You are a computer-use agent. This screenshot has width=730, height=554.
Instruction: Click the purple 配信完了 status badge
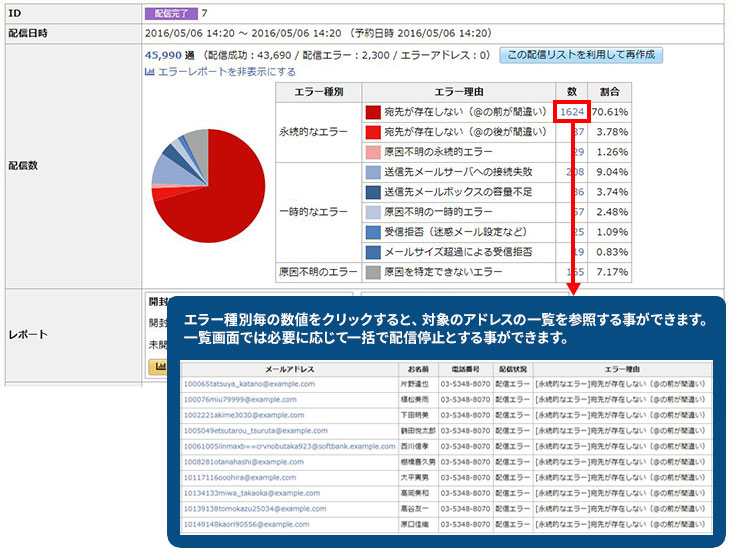point(171,14)
